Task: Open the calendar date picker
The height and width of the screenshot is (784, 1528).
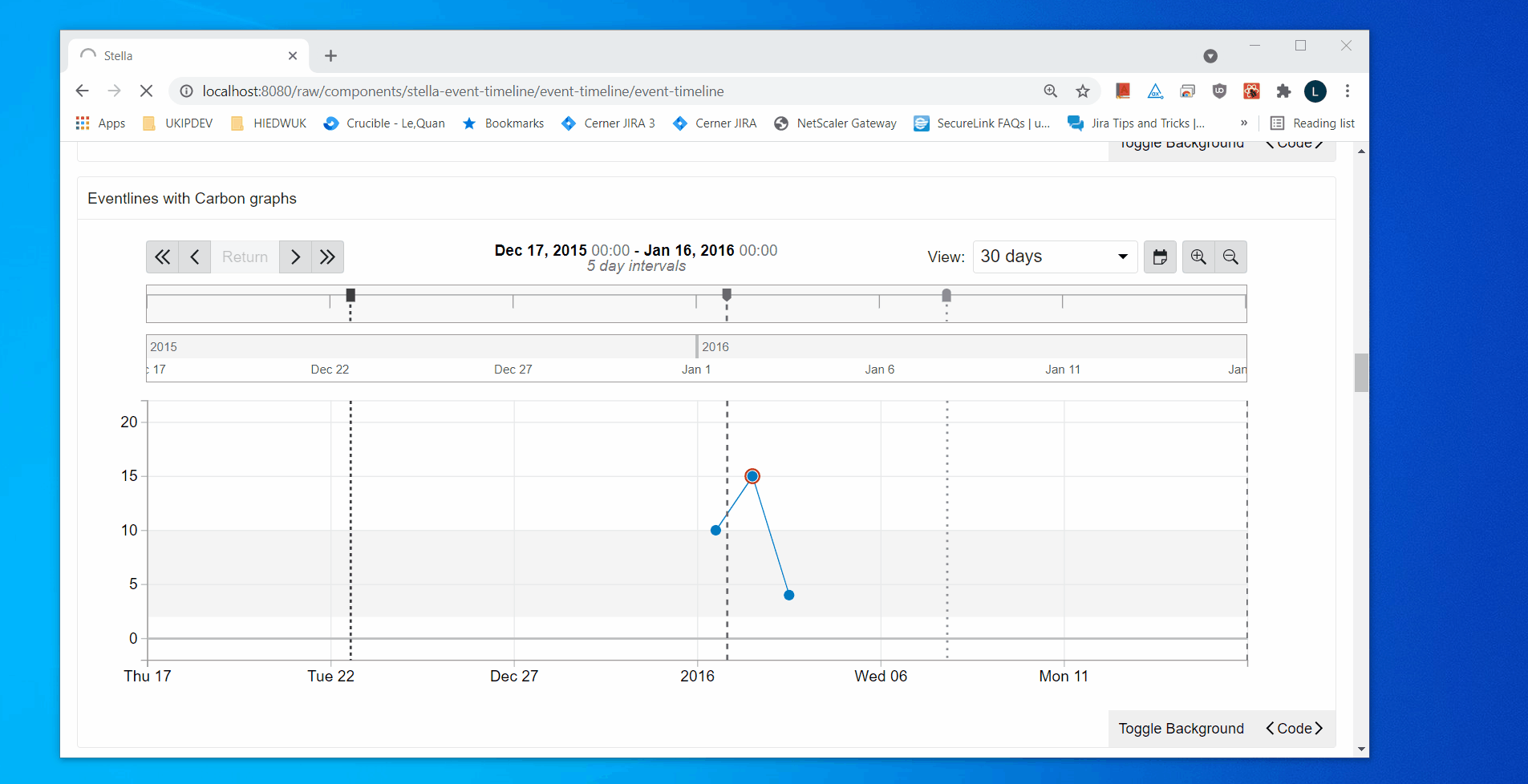Action: point(1160,257)
